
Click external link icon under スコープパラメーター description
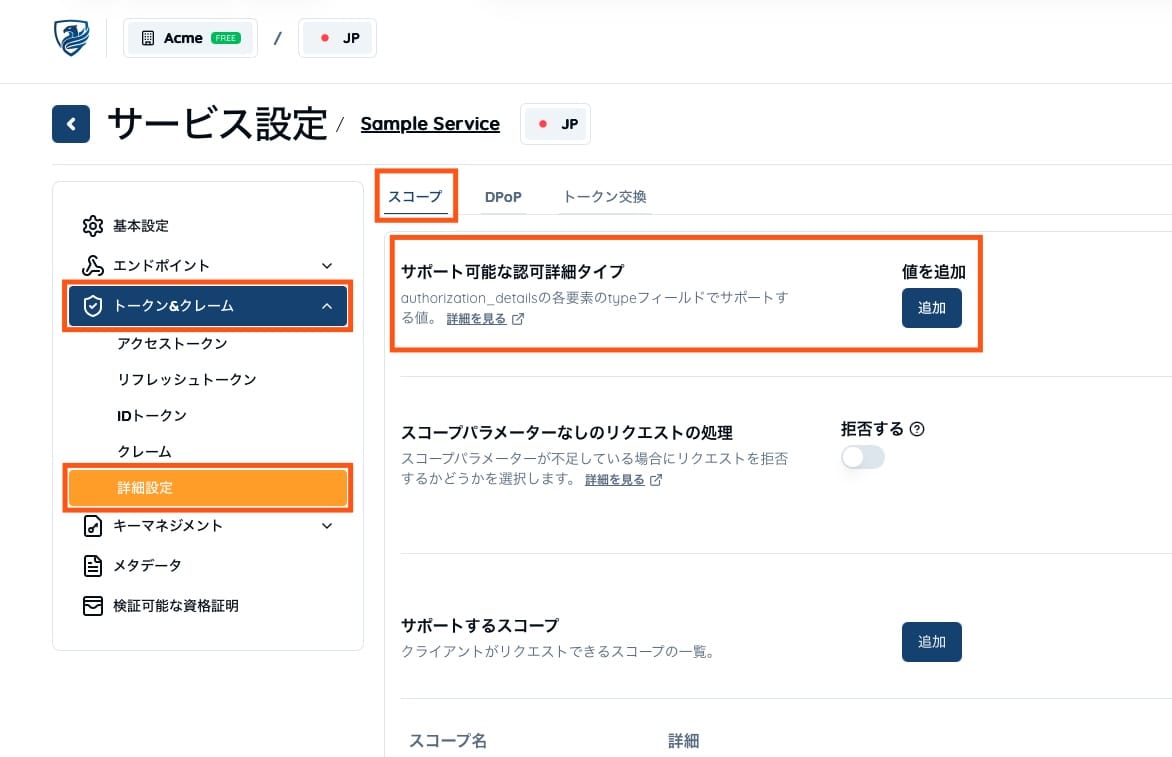(656, 480)
